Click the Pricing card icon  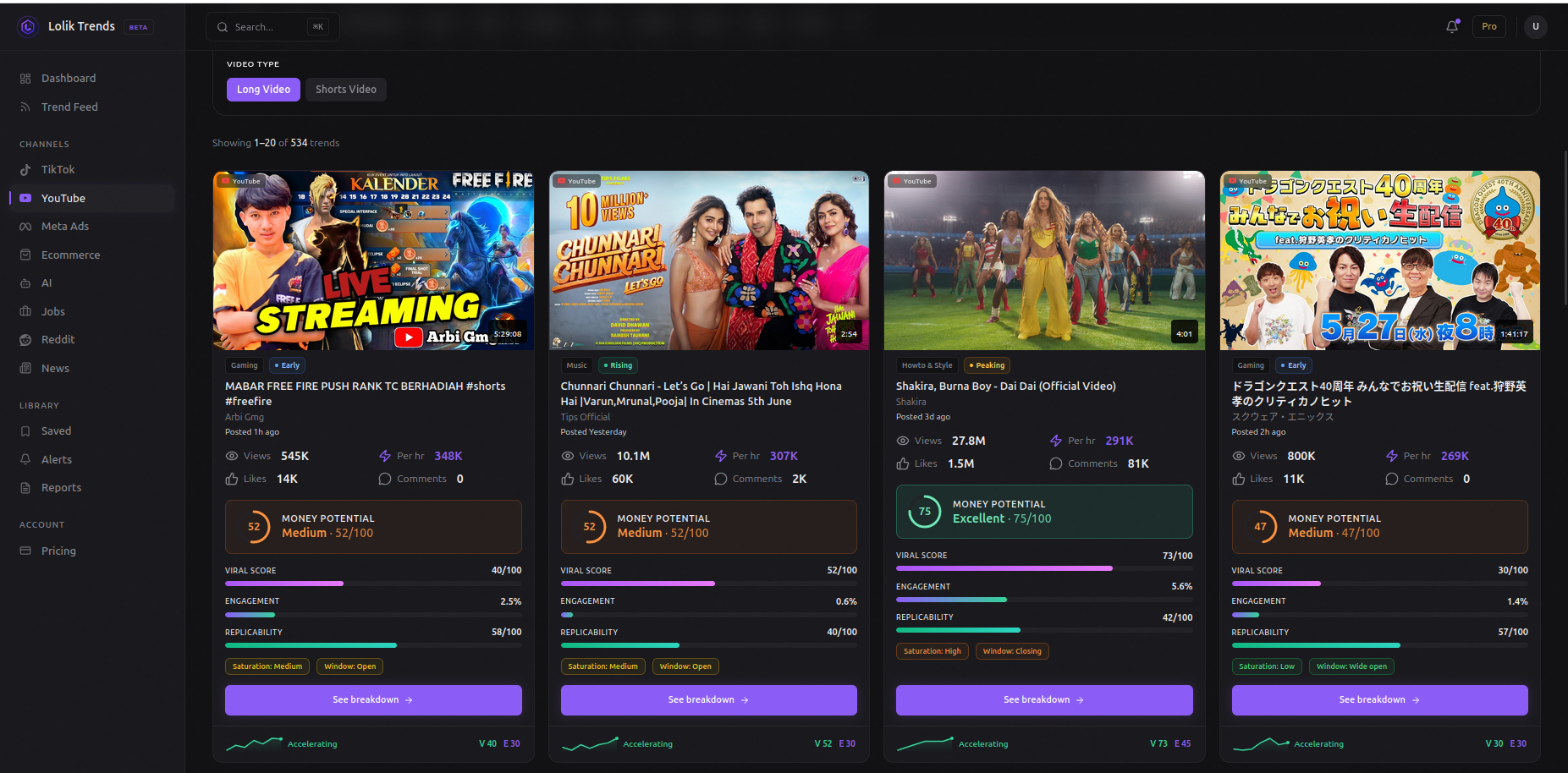pyautogui.click(x=25, y=551)
